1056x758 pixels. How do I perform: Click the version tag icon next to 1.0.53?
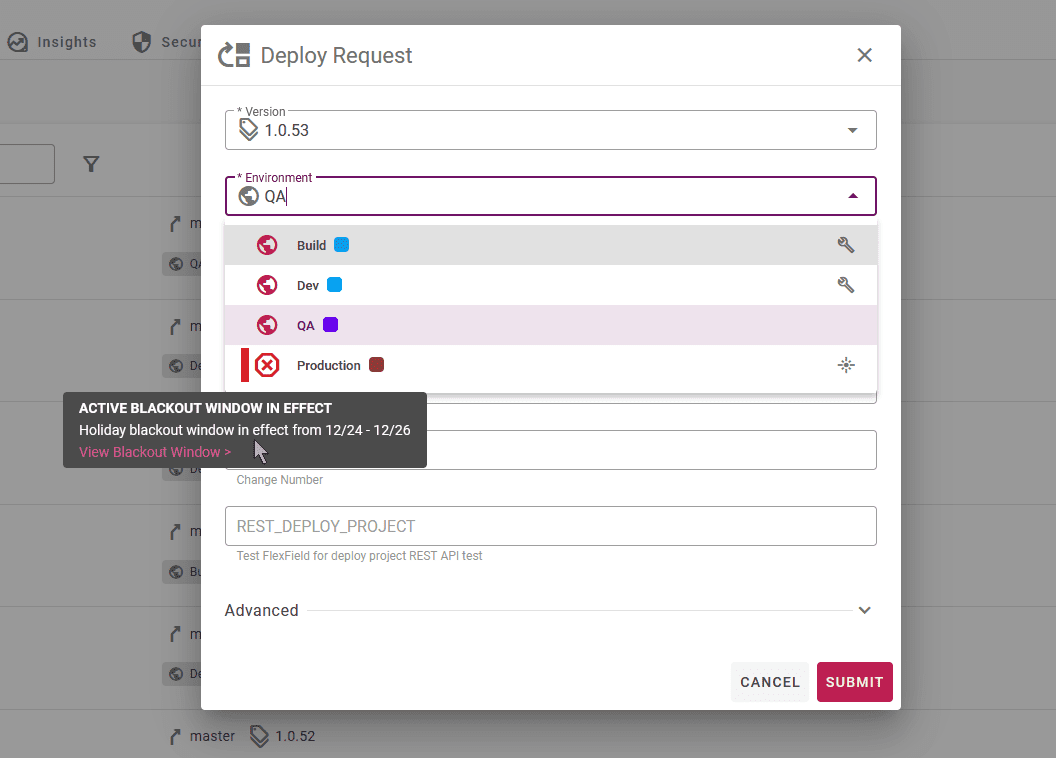(249, 129)
